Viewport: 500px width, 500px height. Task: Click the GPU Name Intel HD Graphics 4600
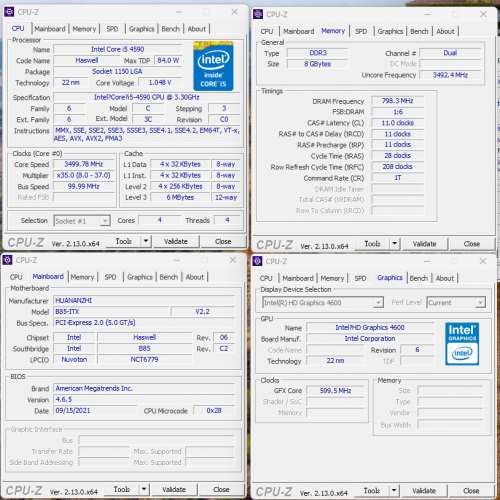tap(370, 327)
